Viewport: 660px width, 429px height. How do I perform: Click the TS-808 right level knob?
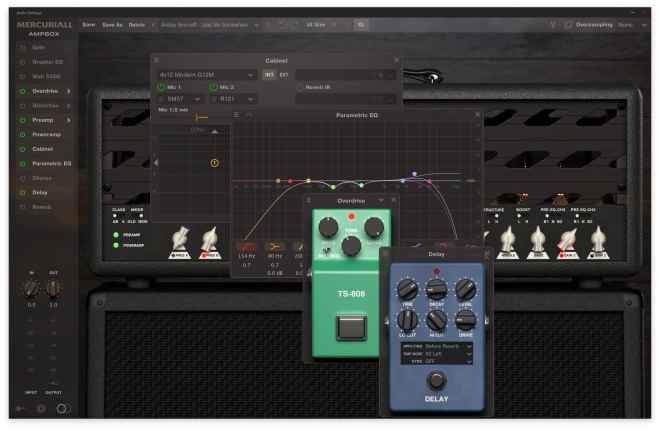pyautogui.click(x=373, y=227)
